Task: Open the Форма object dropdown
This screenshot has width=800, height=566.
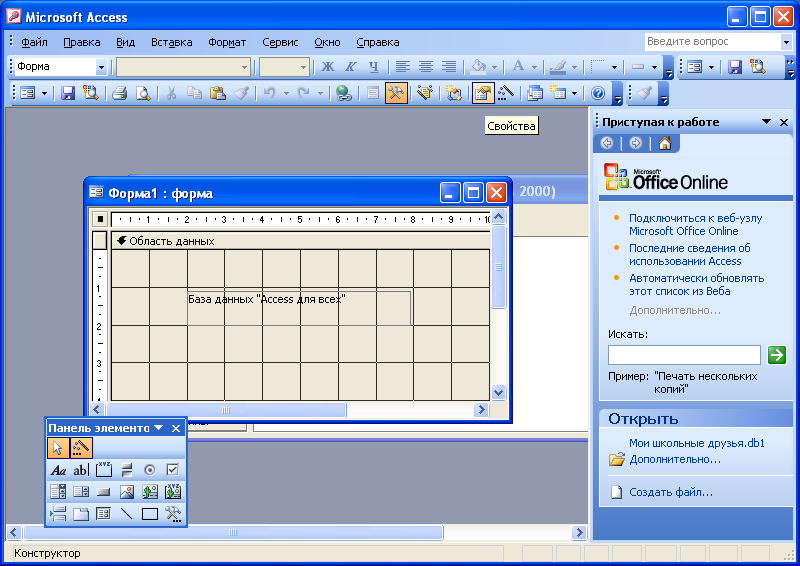Action: pyautogui.click(x=101, y=67)
